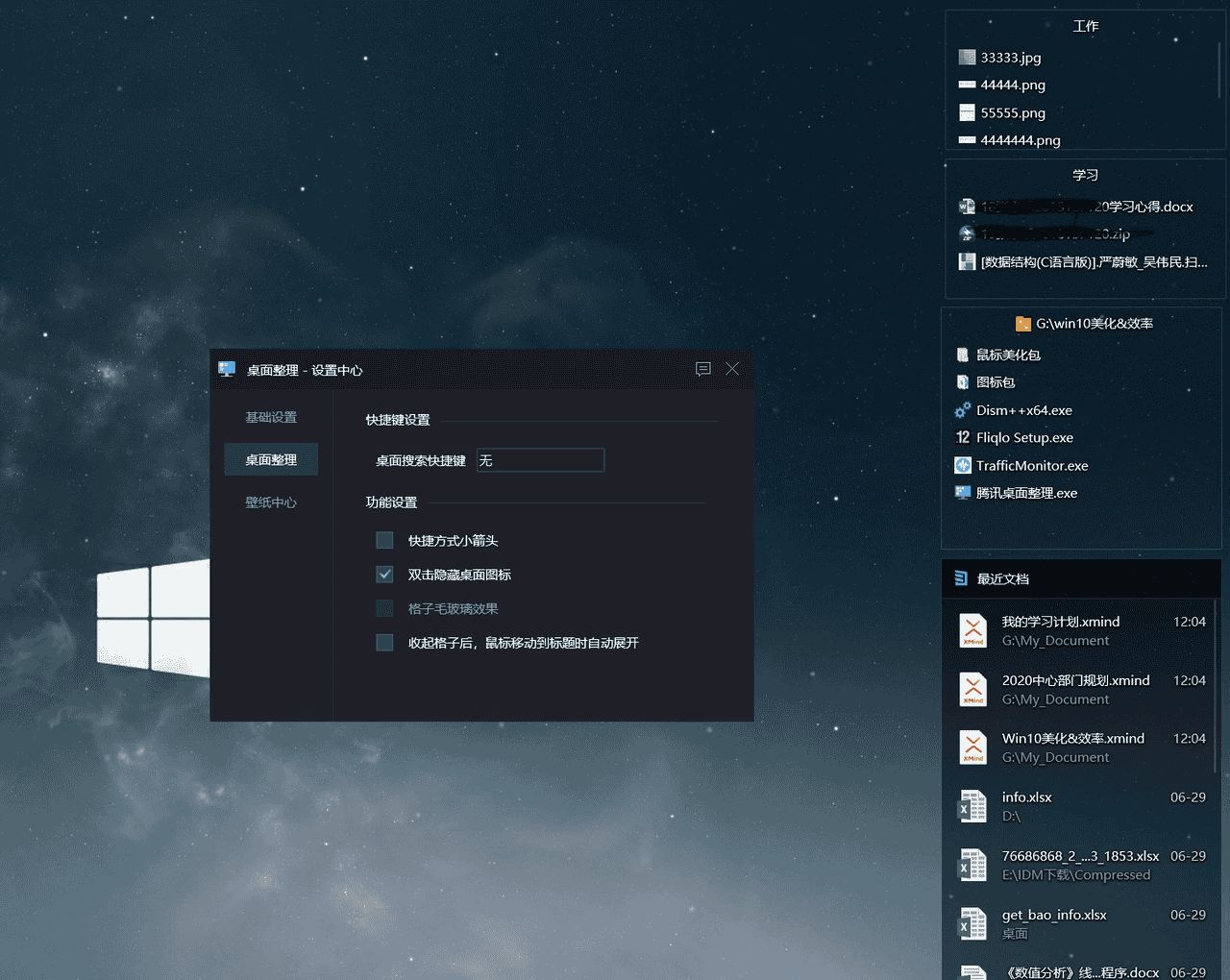Viewport: 1230px width, 980px height.
Task: Click the 桌面搜索快捷键 input box
Action: (x=540, y=460)
